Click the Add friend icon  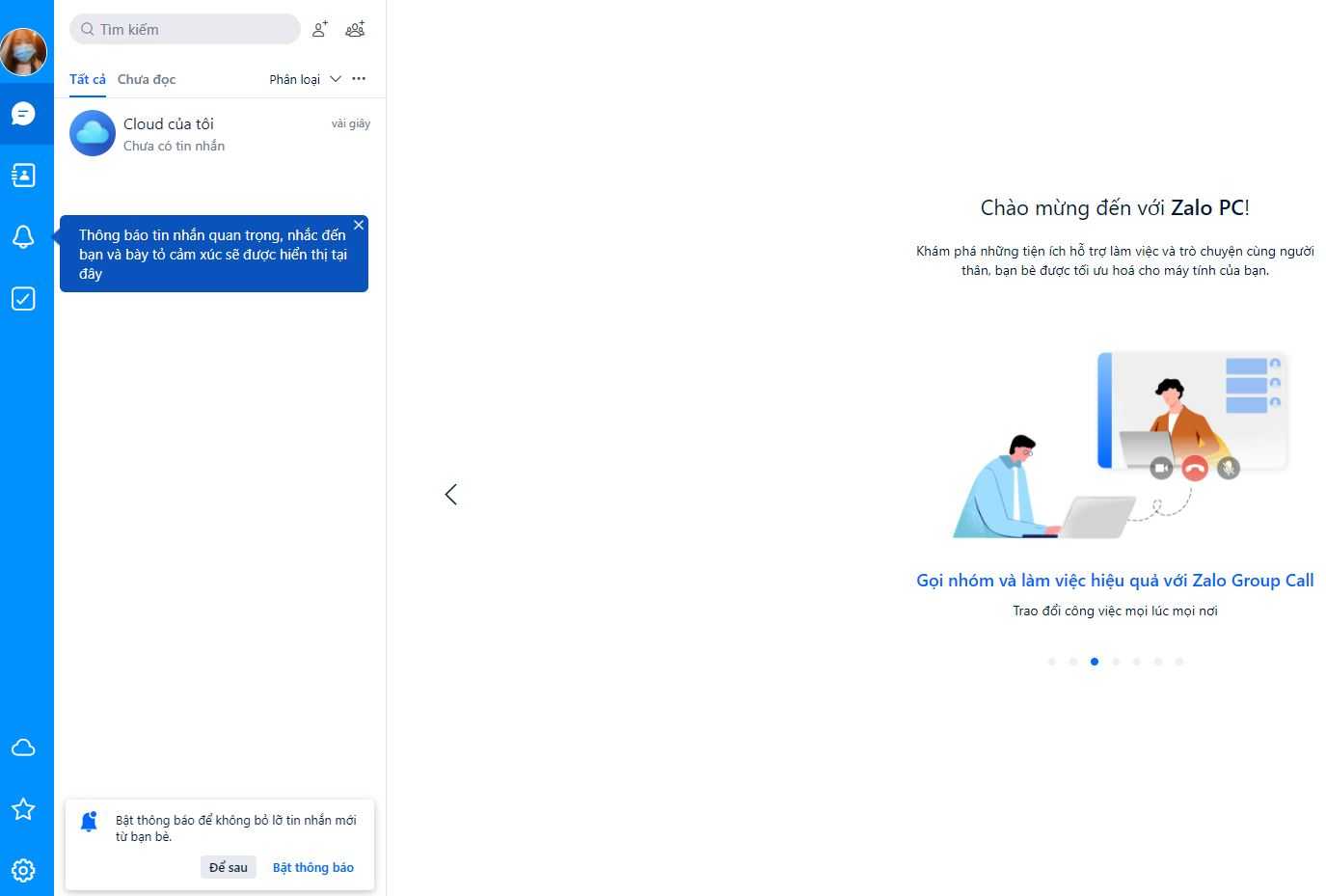pos(320,29)
